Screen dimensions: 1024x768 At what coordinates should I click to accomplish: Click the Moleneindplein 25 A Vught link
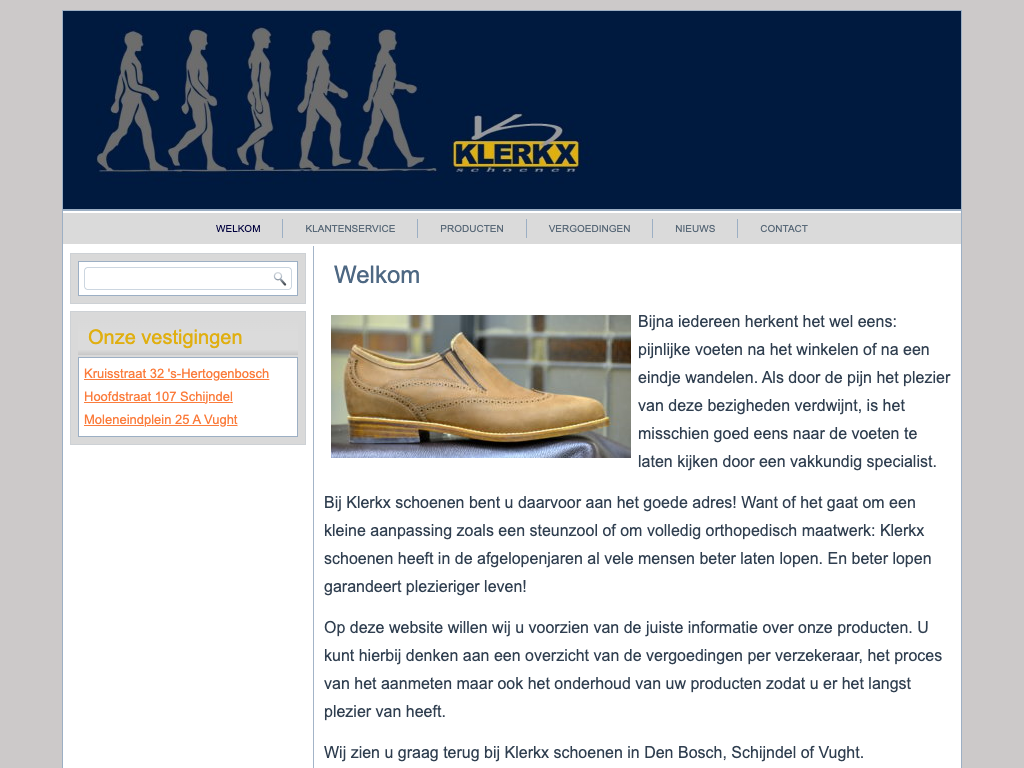click(x=161, y=420)
